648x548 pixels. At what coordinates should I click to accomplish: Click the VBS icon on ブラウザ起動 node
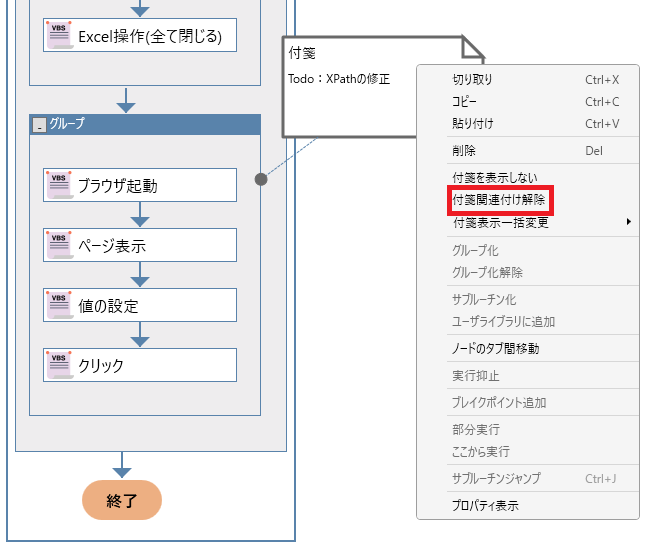(58, 184)
